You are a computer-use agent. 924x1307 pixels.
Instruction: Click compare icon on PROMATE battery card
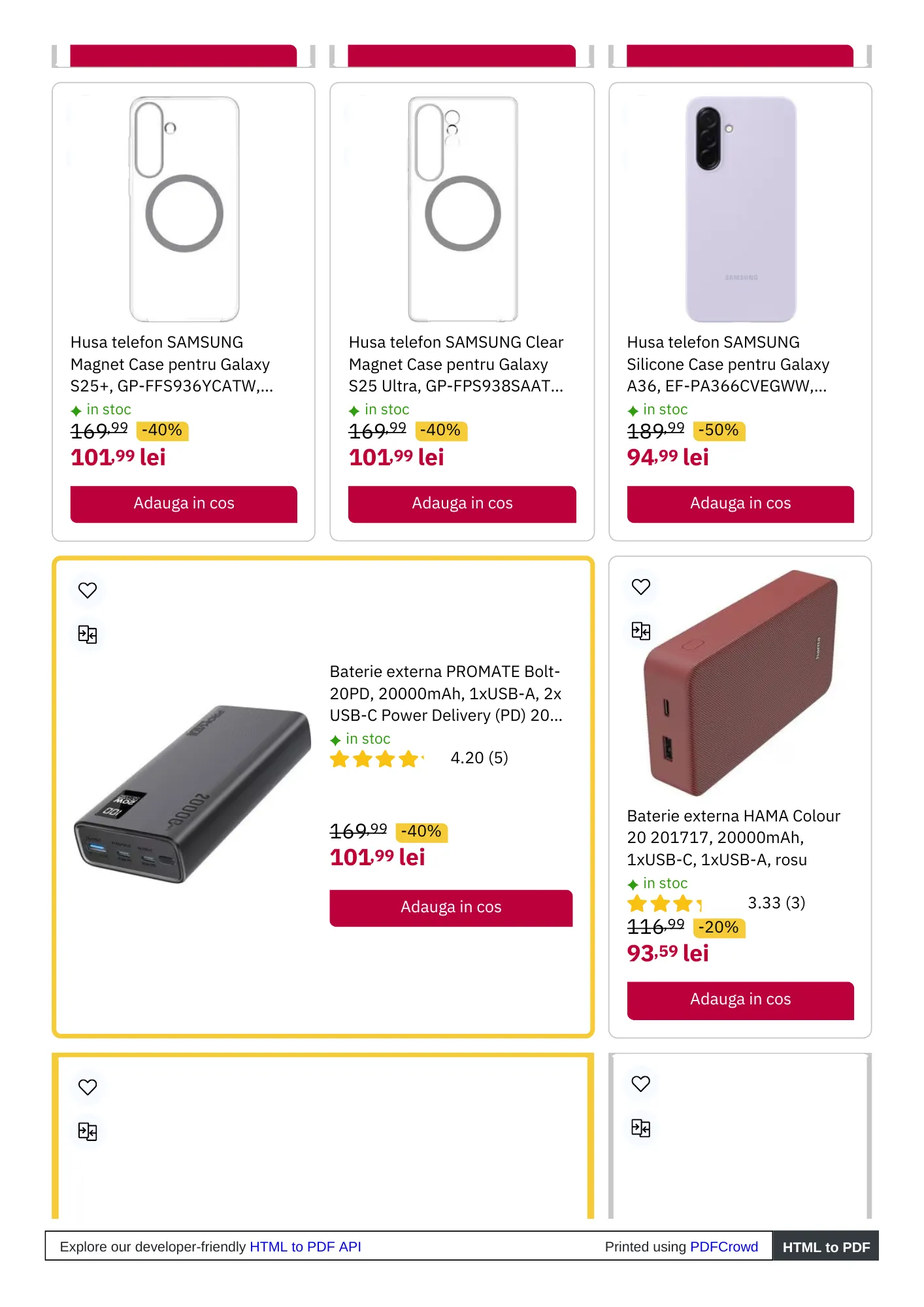[88, 634]
